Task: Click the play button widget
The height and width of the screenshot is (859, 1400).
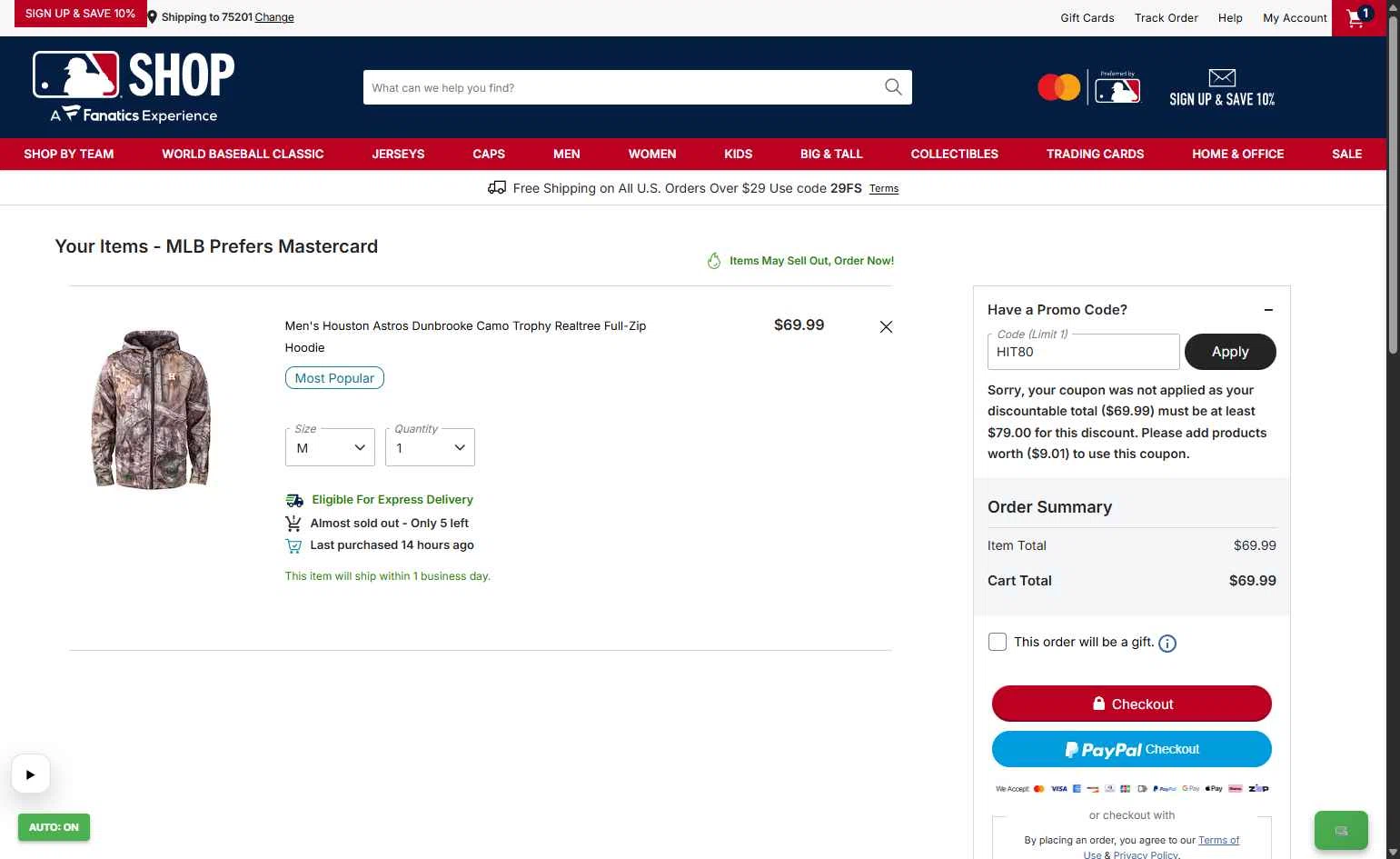Action: [x=30, y=774]
